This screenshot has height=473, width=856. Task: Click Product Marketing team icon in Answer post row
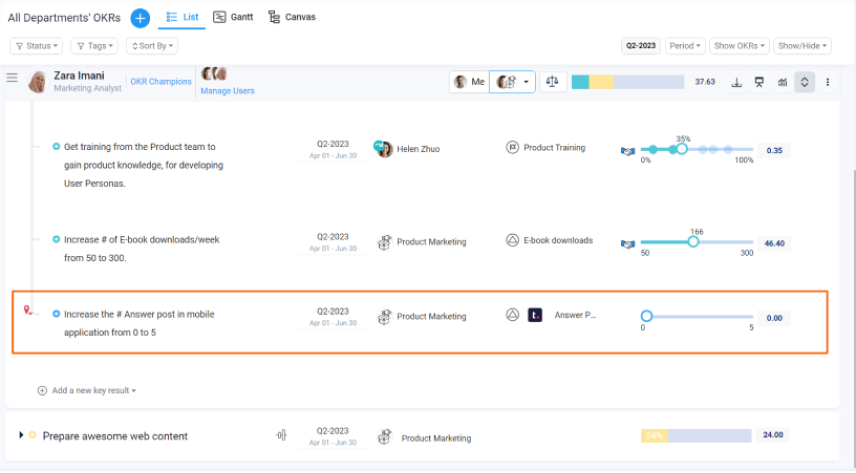coord(384,317)
